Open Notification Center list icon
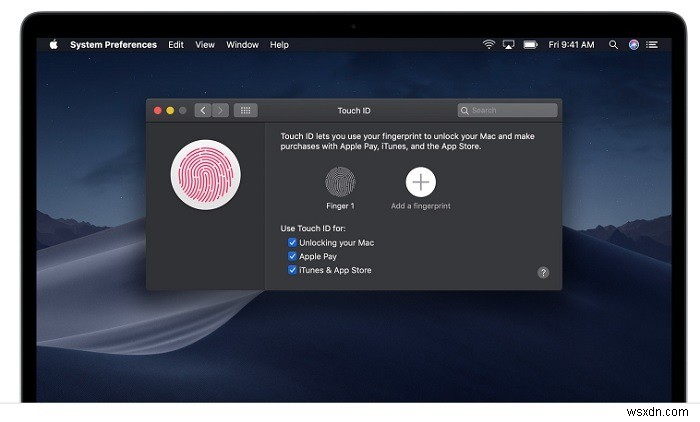700x422 pixels. click(652, 45)
